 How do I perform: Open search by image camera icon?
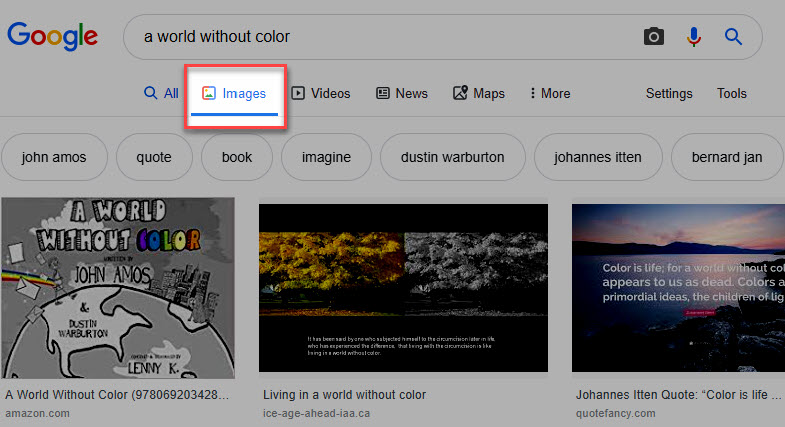click(x=653, y=37)
